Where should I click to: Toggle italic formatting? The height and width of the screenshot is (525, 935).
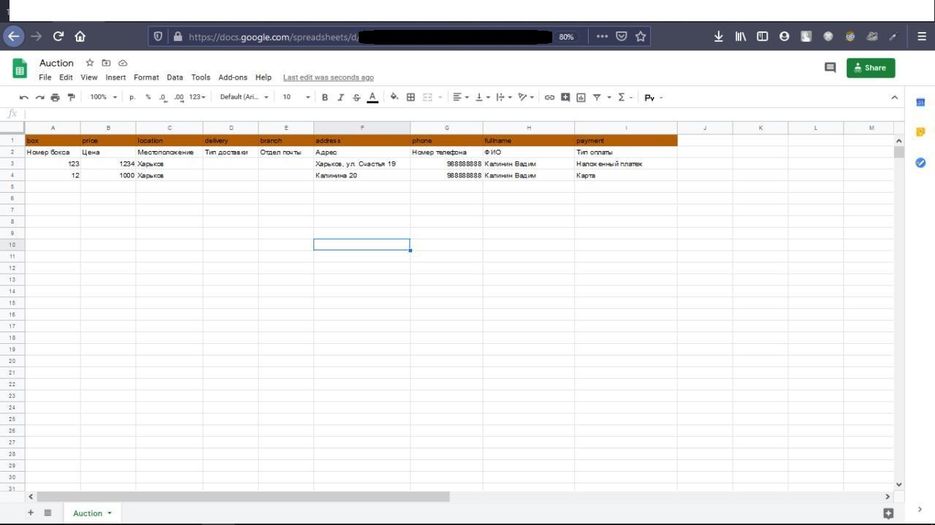pyautogui.click(x=340, y=97)
